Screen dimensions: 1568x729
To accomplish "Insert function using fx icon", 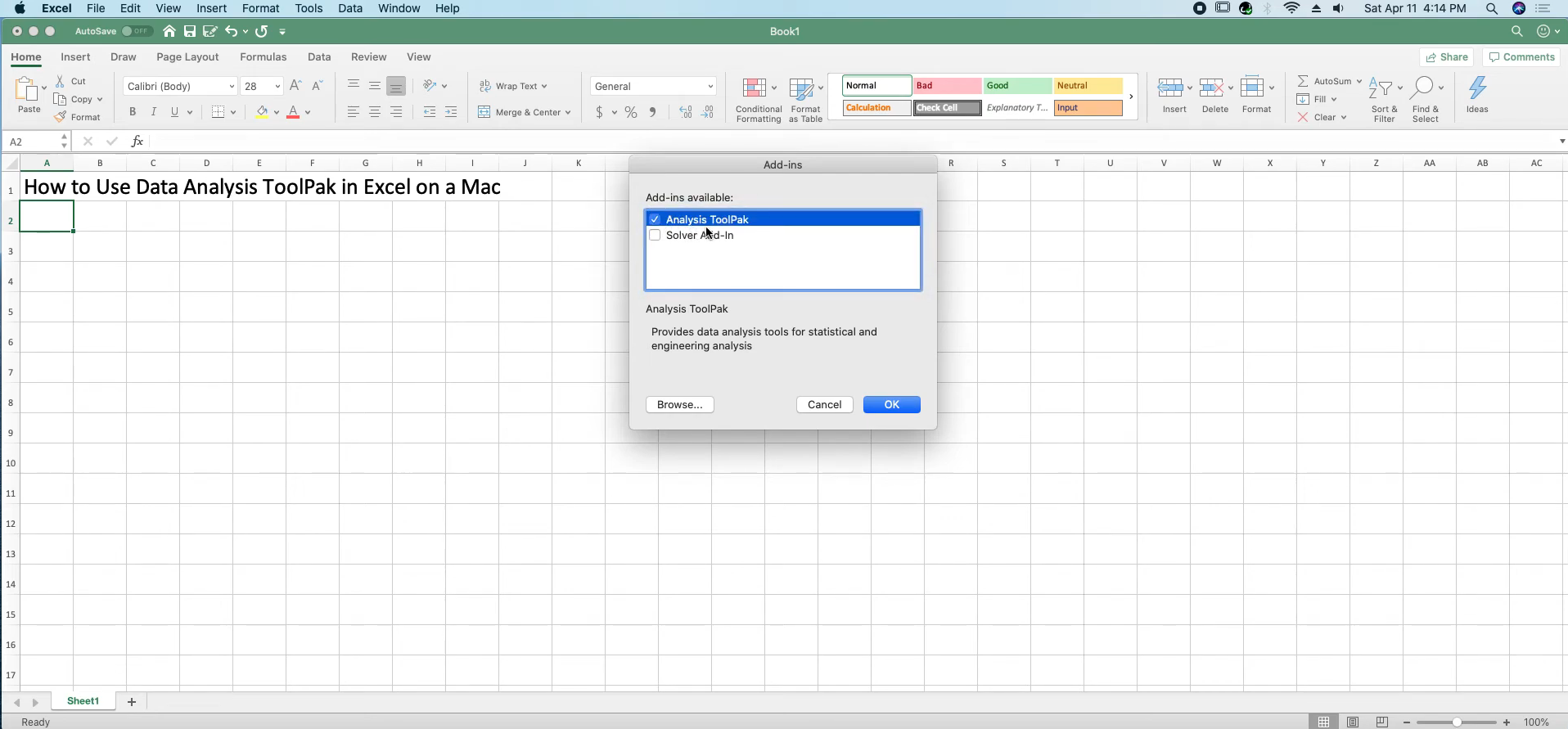I will pos(137,142).
